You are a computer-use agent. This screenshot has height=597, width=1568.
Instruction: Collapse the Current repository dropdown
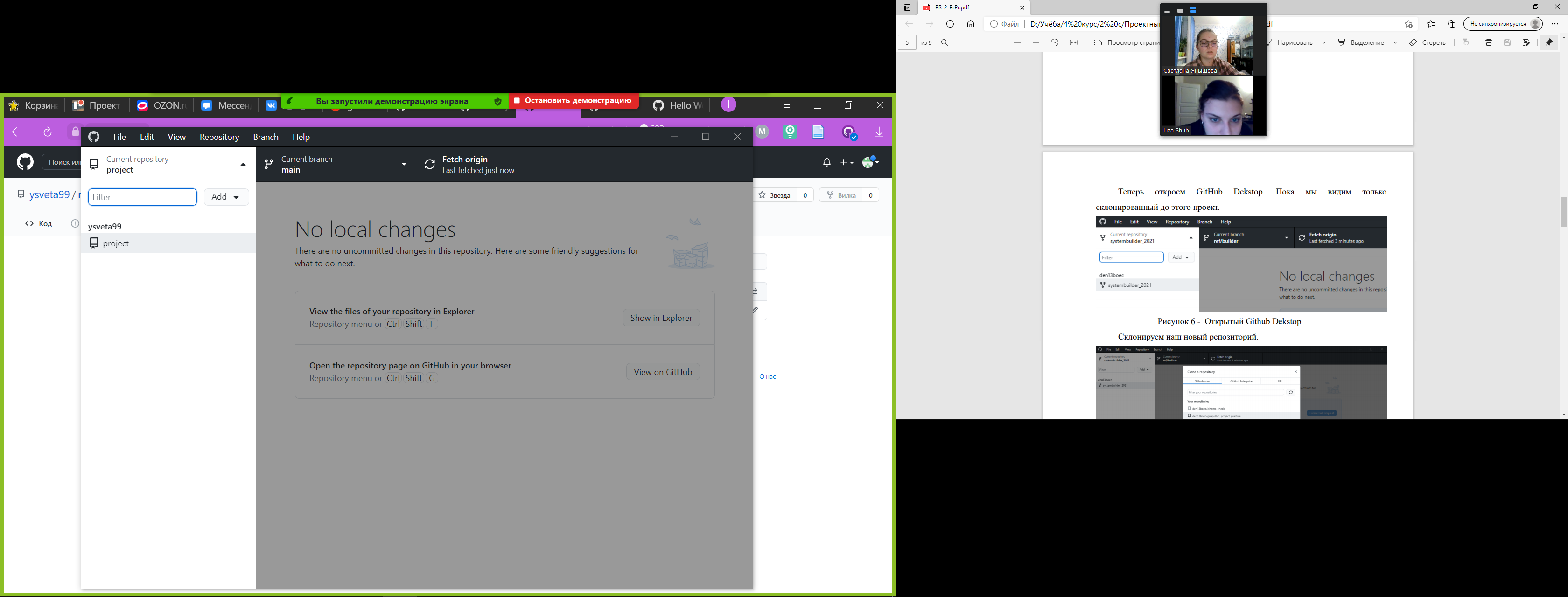pos(168,164)
